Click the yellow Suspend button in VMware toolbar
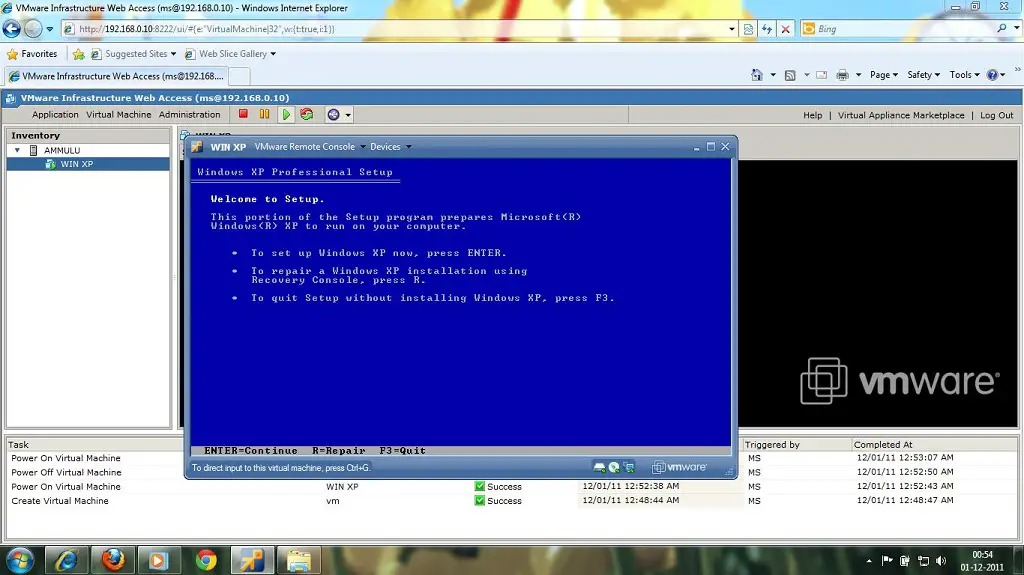Image resolution: width=1024 pixels, height=575 pixels. point(264,114)
